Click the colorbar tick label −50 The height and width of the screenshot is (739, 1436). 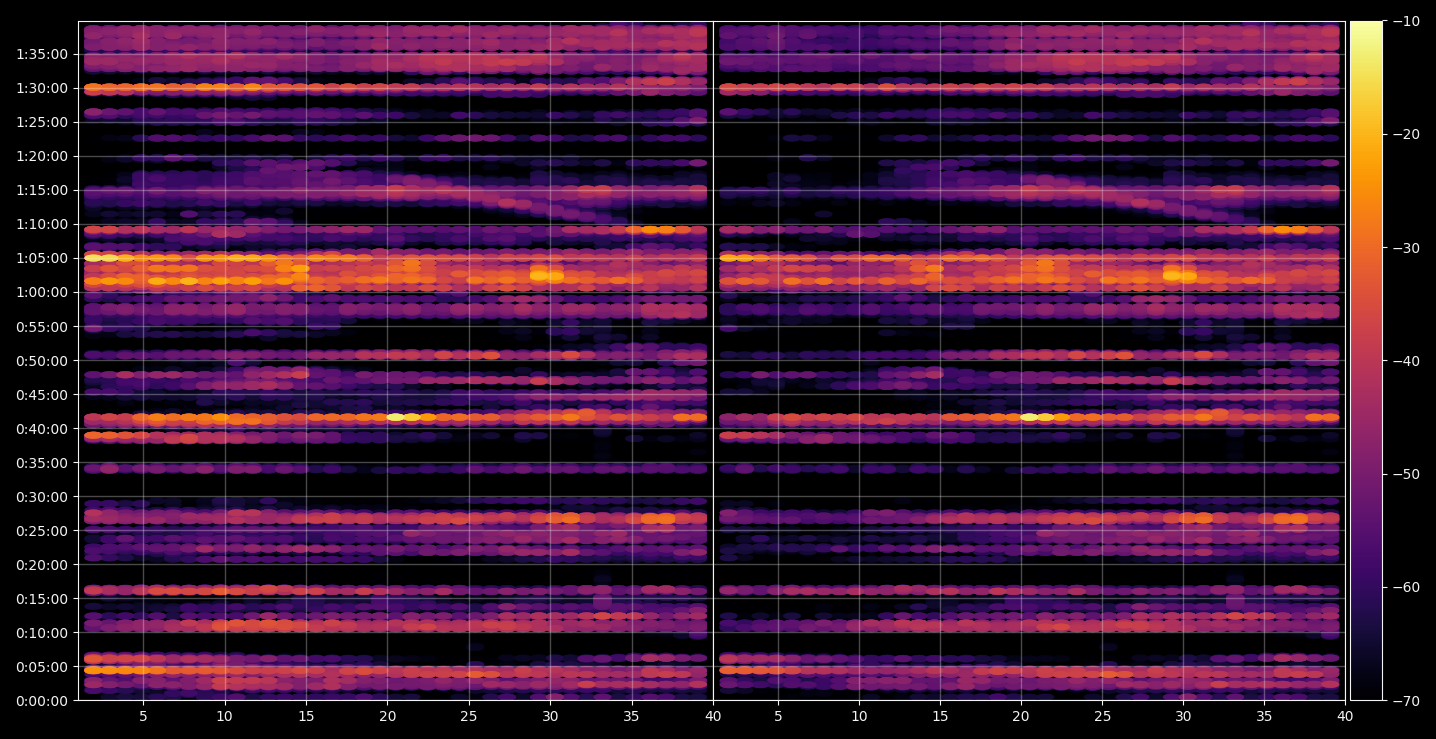(x=1407, y=474)
